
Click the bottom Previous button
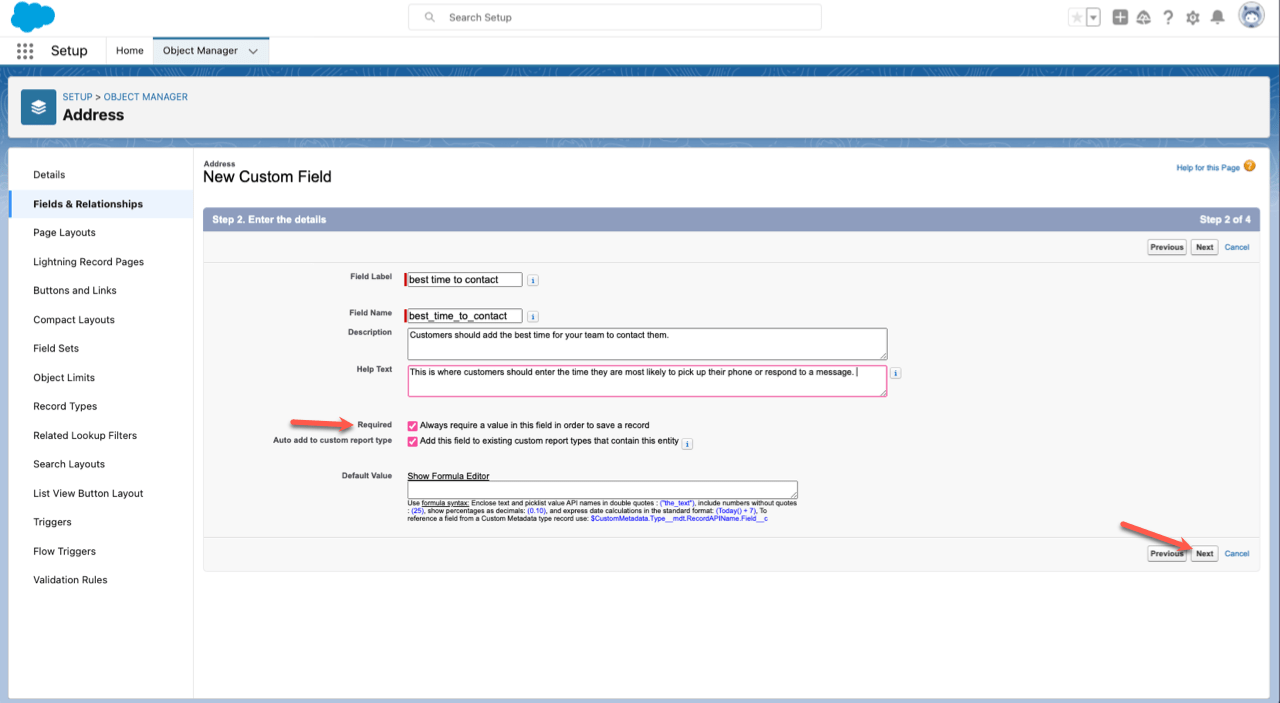coord(1167,553)
